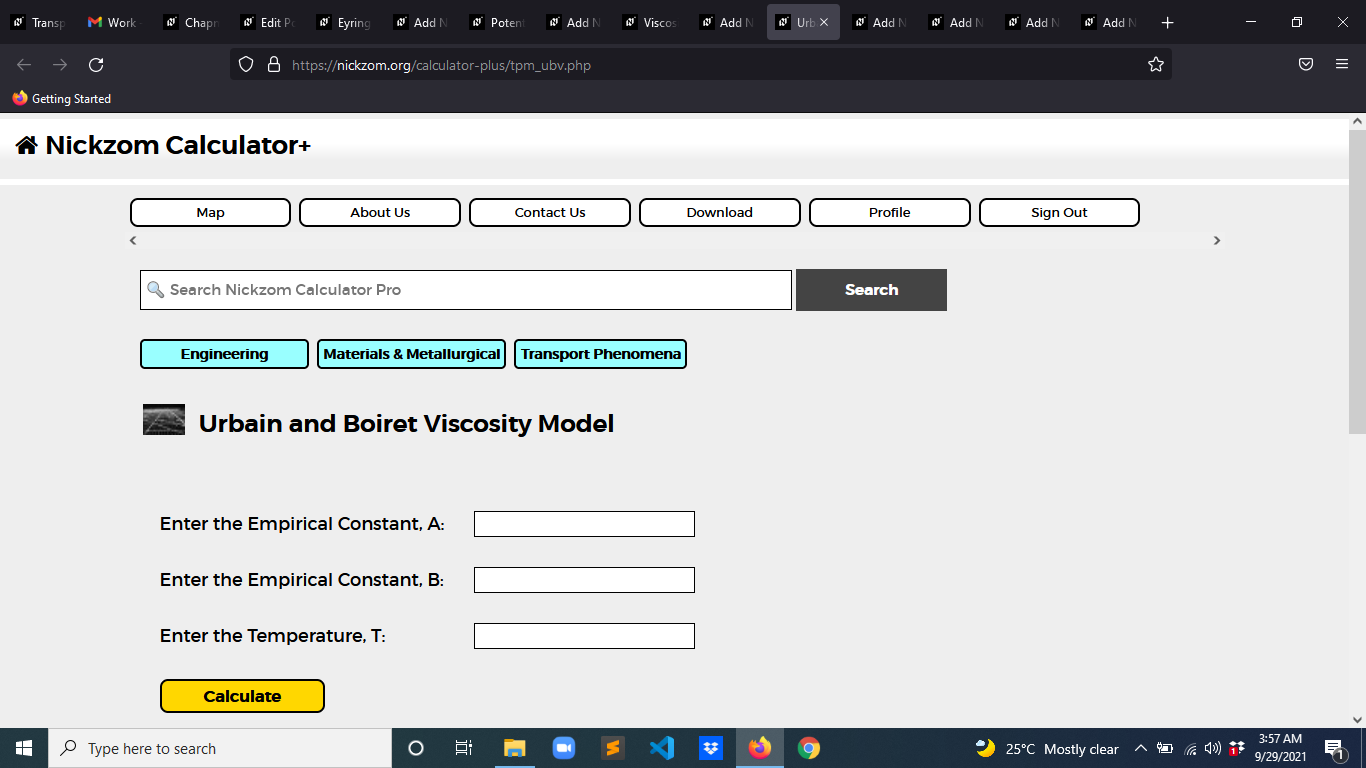Image resolution: width=1366 pixels, height=768 pixels.
Task: Switch to the Chapr tab
Action: click(x=190, y=22)
